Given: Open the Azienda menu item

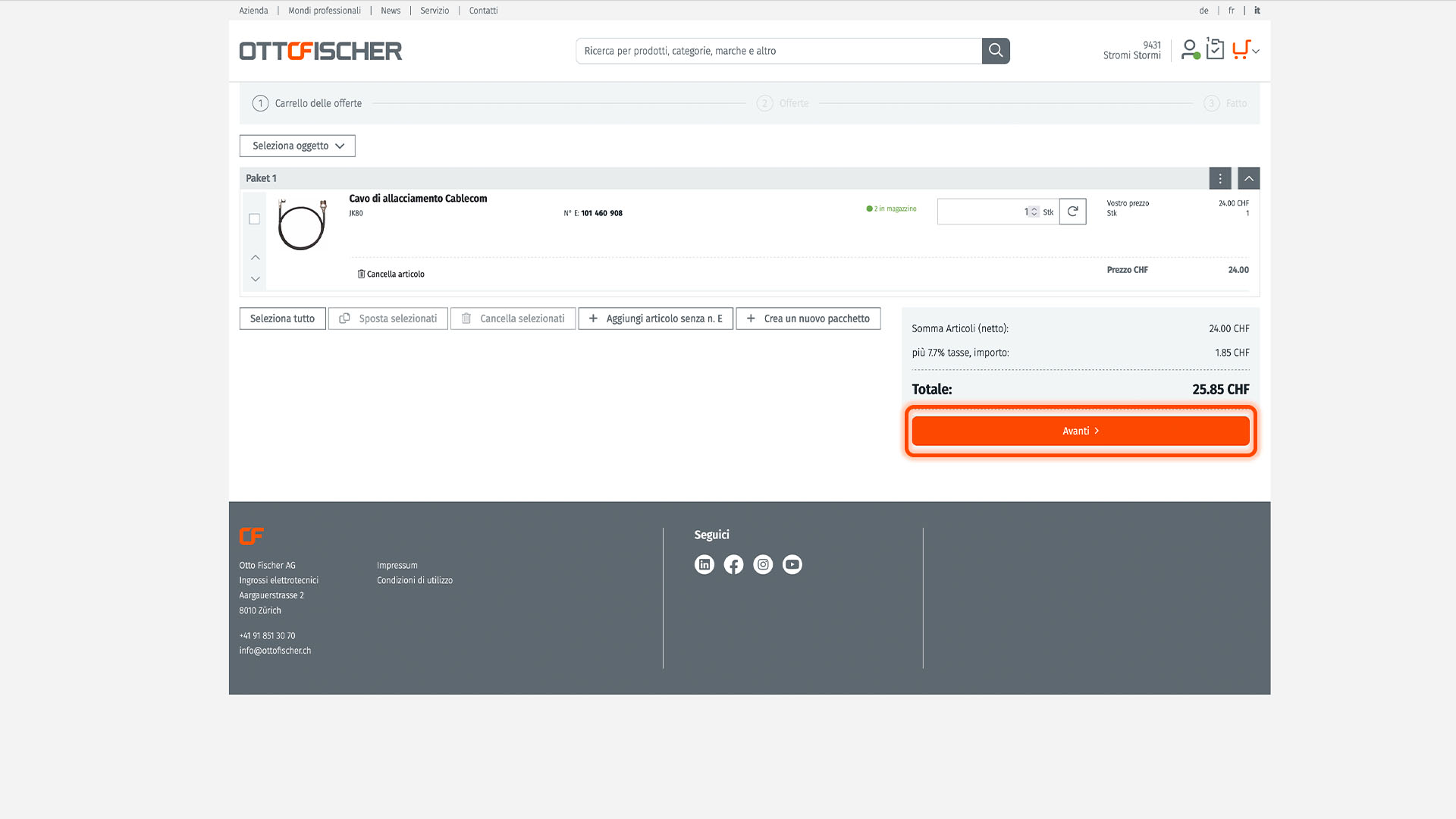Looking at the screenshot, I should (x=254, y=11).
